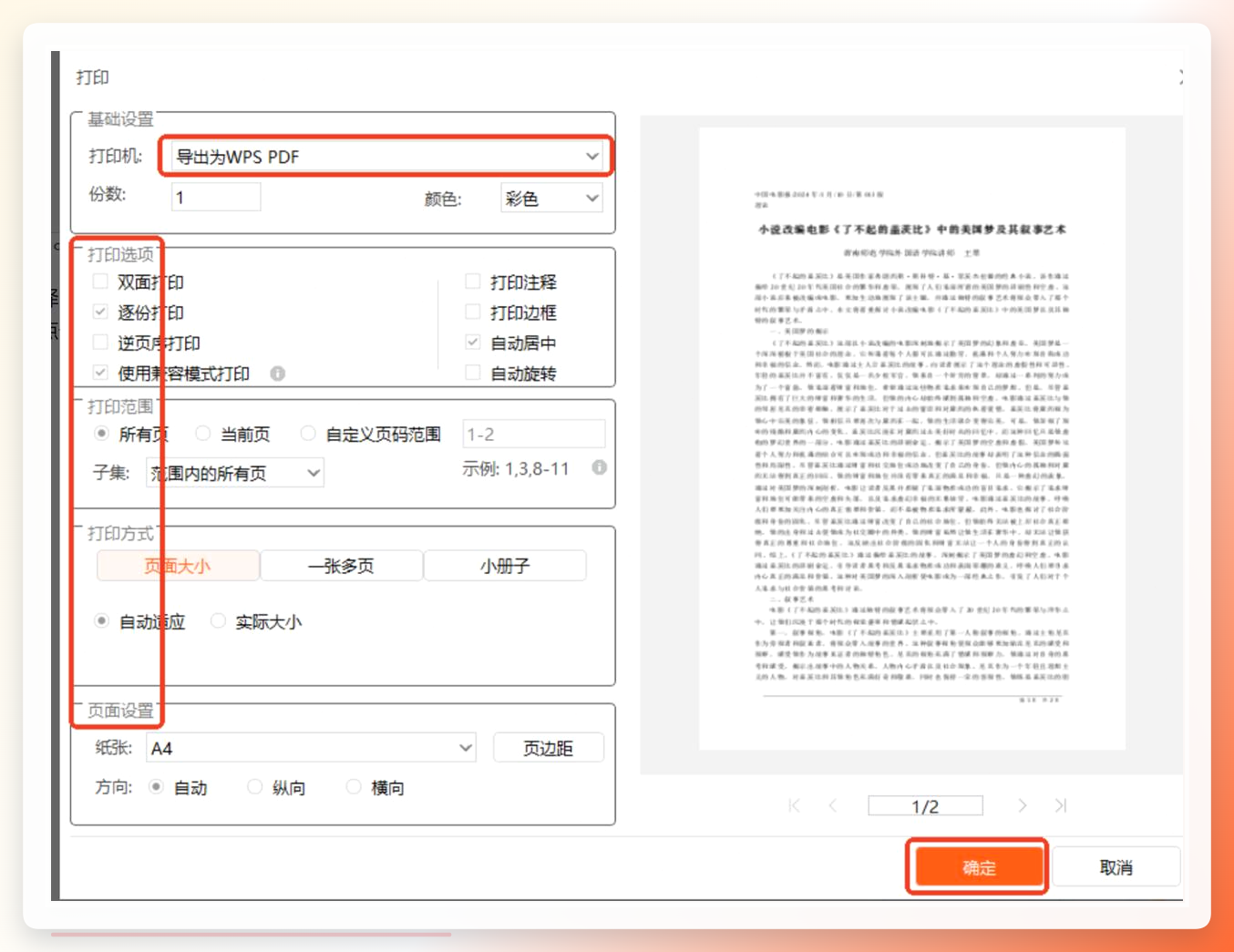This screenshot has width=1234, height=952.
Task: Open the 打印机 printer dropdown
Action: [386, 156]
